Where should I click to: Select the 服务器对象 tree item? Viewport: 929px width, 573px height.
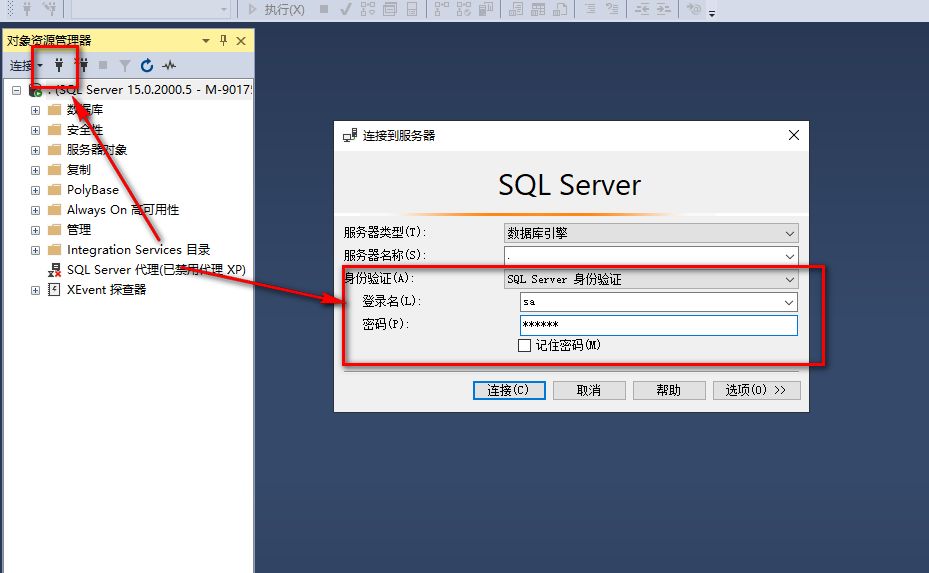[x=97, y=149]
